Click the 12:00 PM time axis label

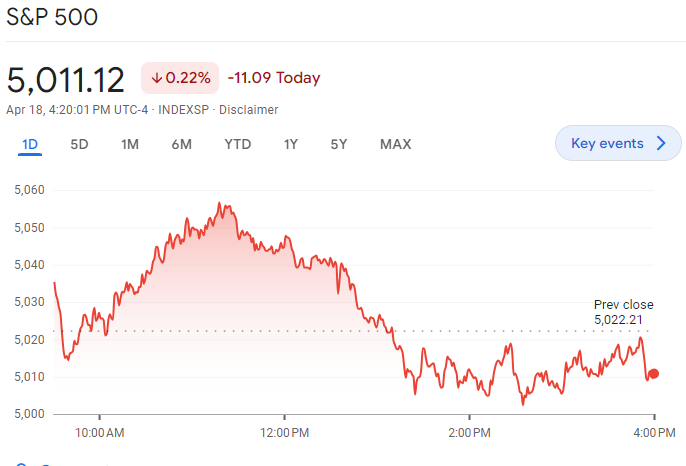[284, 432]
